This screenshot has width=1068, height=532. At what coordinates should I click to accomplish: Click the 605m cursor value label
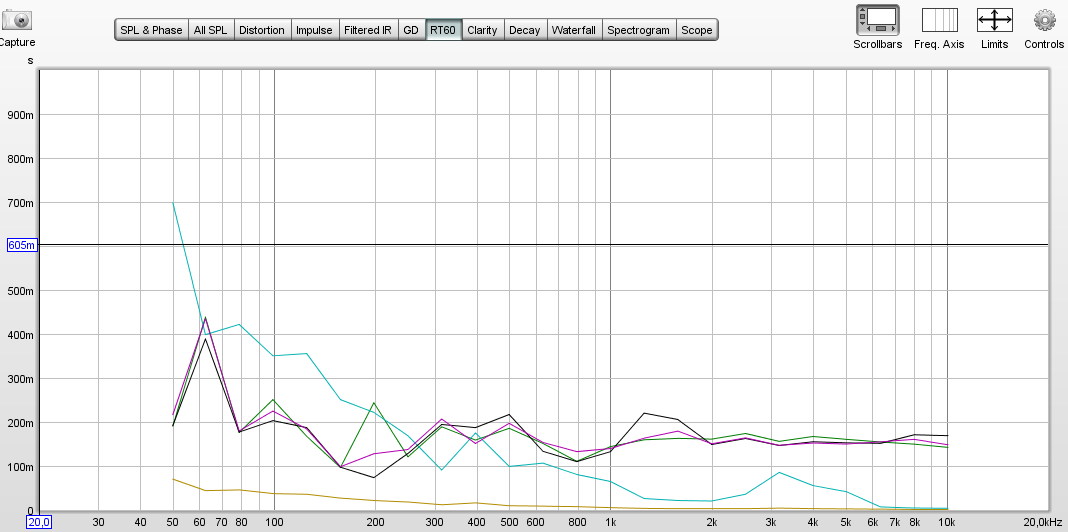click(22, 245)
